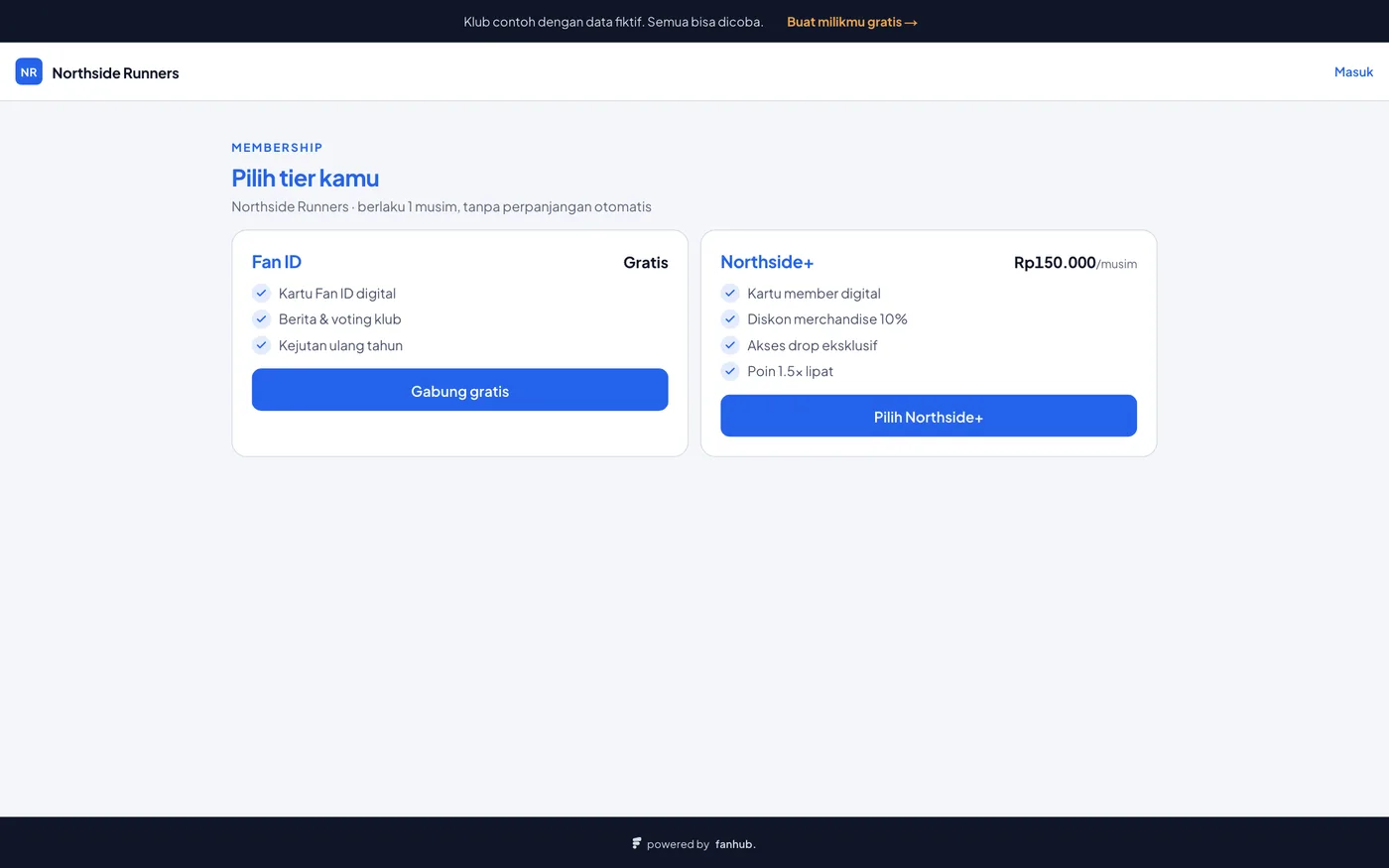Click the Pilih tier kamu heading

tap(306, 178)
